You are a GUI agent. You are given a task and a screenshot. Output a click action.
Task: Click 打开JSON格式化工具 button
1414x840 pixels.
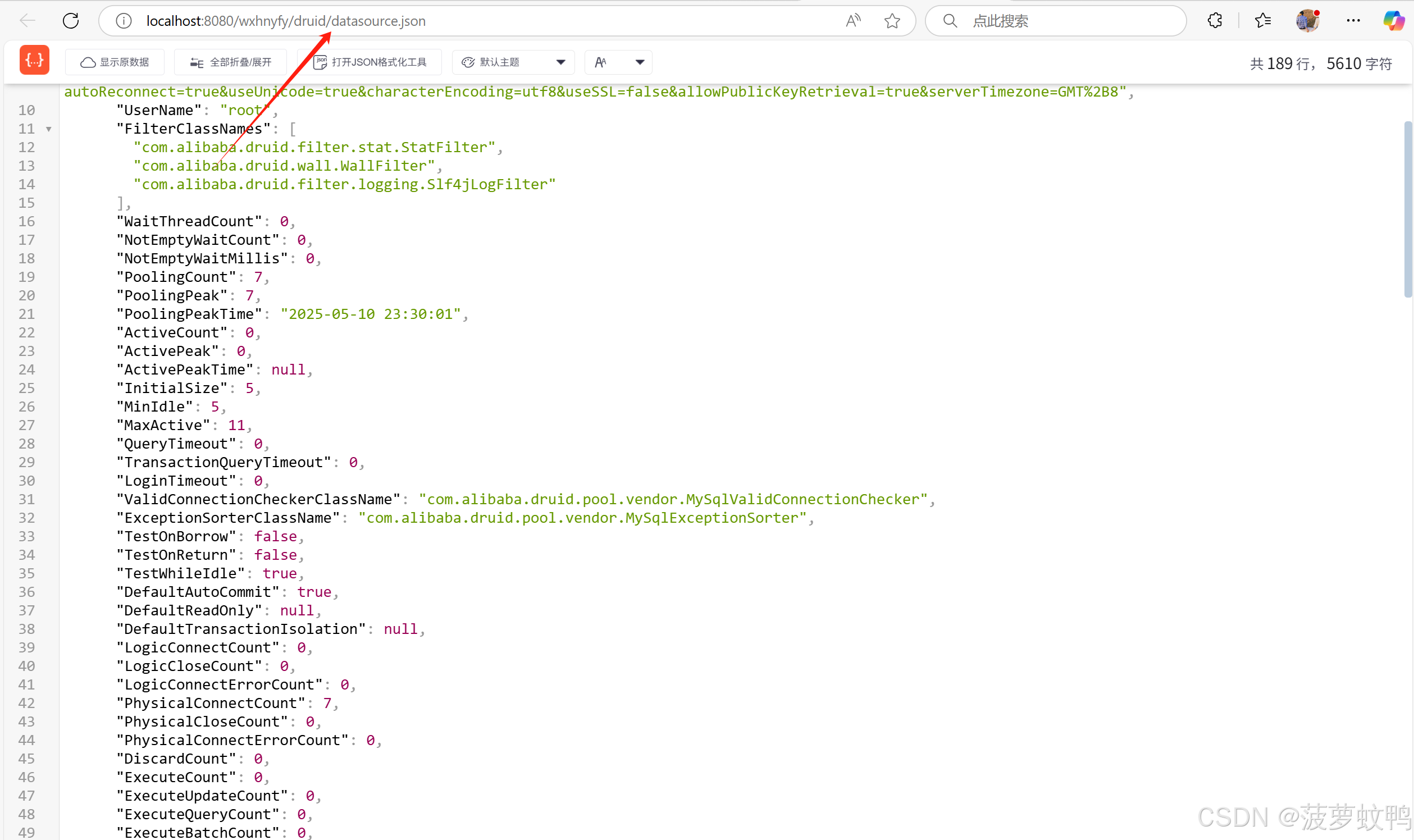point(370,62)
